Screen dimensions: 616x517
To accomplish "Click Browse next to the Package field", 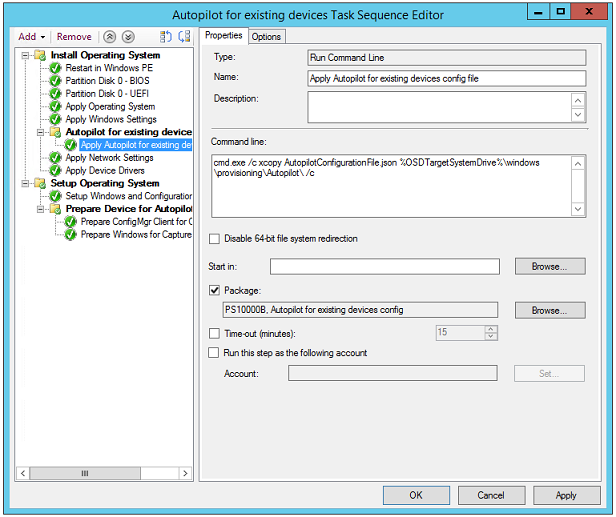I will click(x=549, y=311).
